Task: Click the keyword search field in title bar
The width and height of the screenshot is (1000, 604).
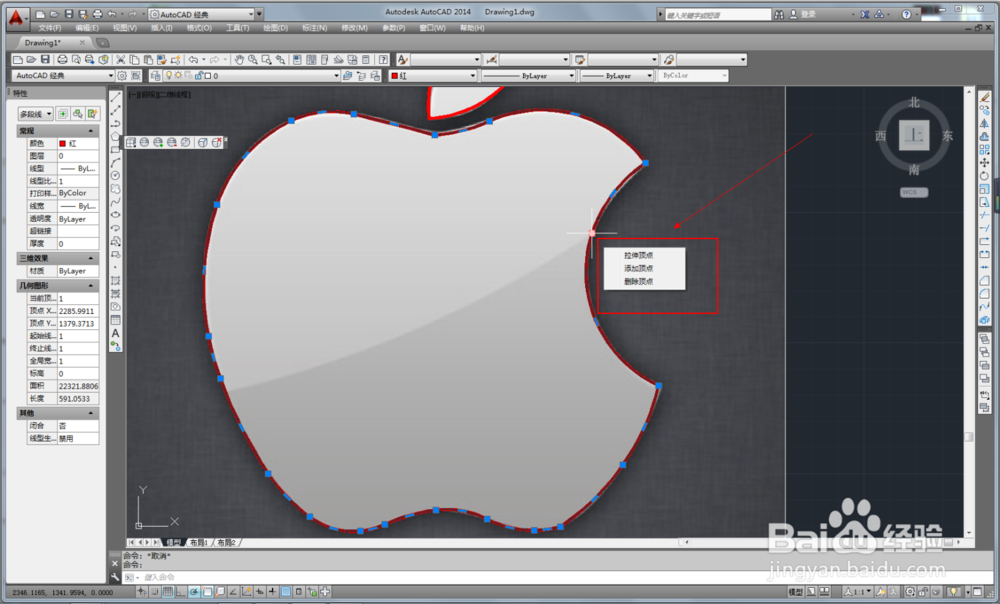Action: pyautogui.click(x=717, y=15)
